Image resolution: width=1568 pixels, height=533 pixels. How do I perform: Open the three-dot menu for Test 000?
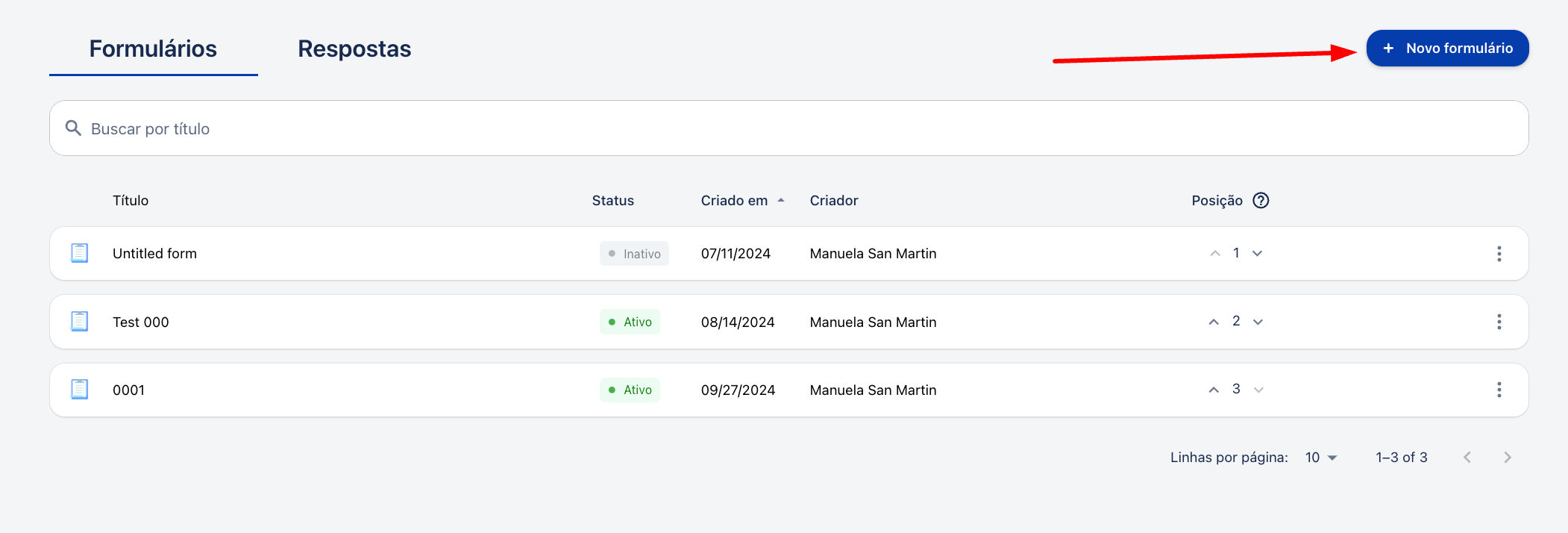coord(1499,322)
